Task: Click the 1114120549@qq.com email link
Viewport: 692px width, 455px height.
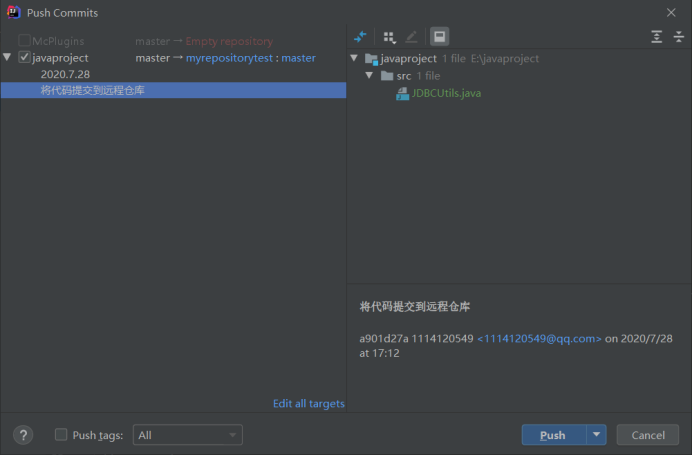Action: pos(539,339)
